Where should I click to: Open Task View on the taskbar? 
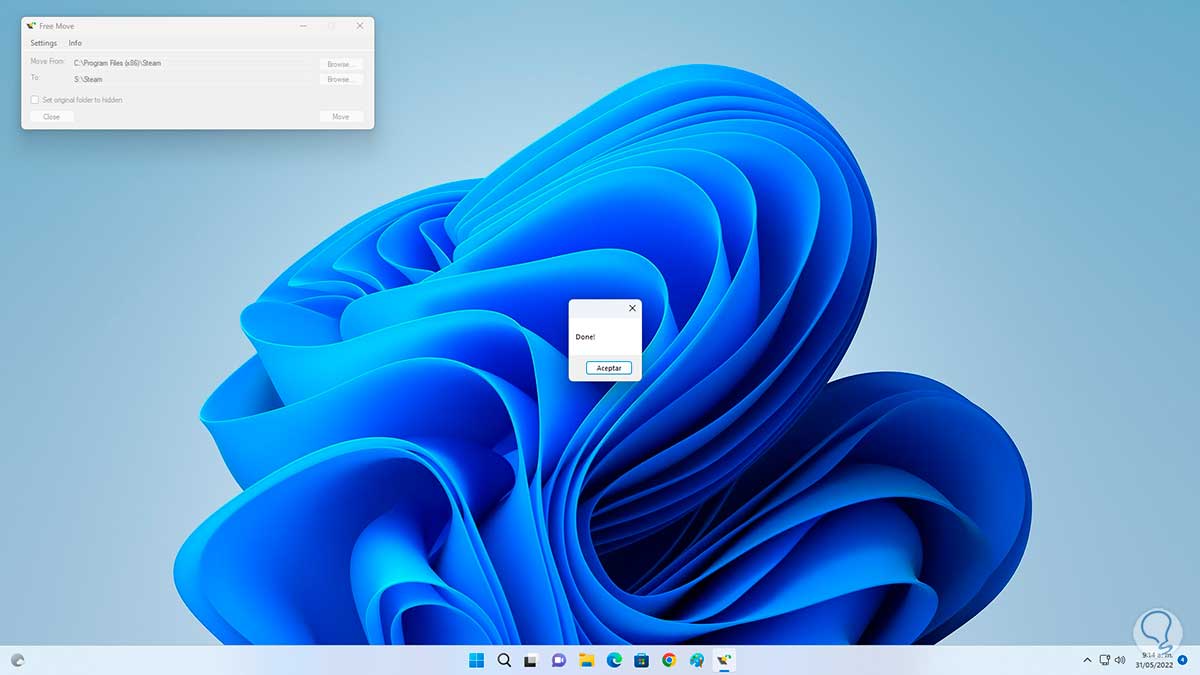[531, 660]
